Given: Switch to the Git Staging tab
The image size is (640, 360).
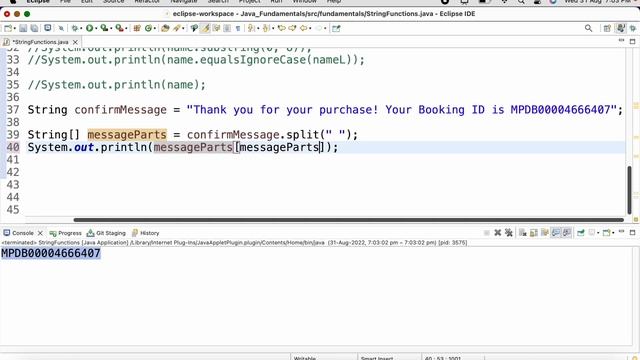Looking at the screenshot, I should click(106, 233).
